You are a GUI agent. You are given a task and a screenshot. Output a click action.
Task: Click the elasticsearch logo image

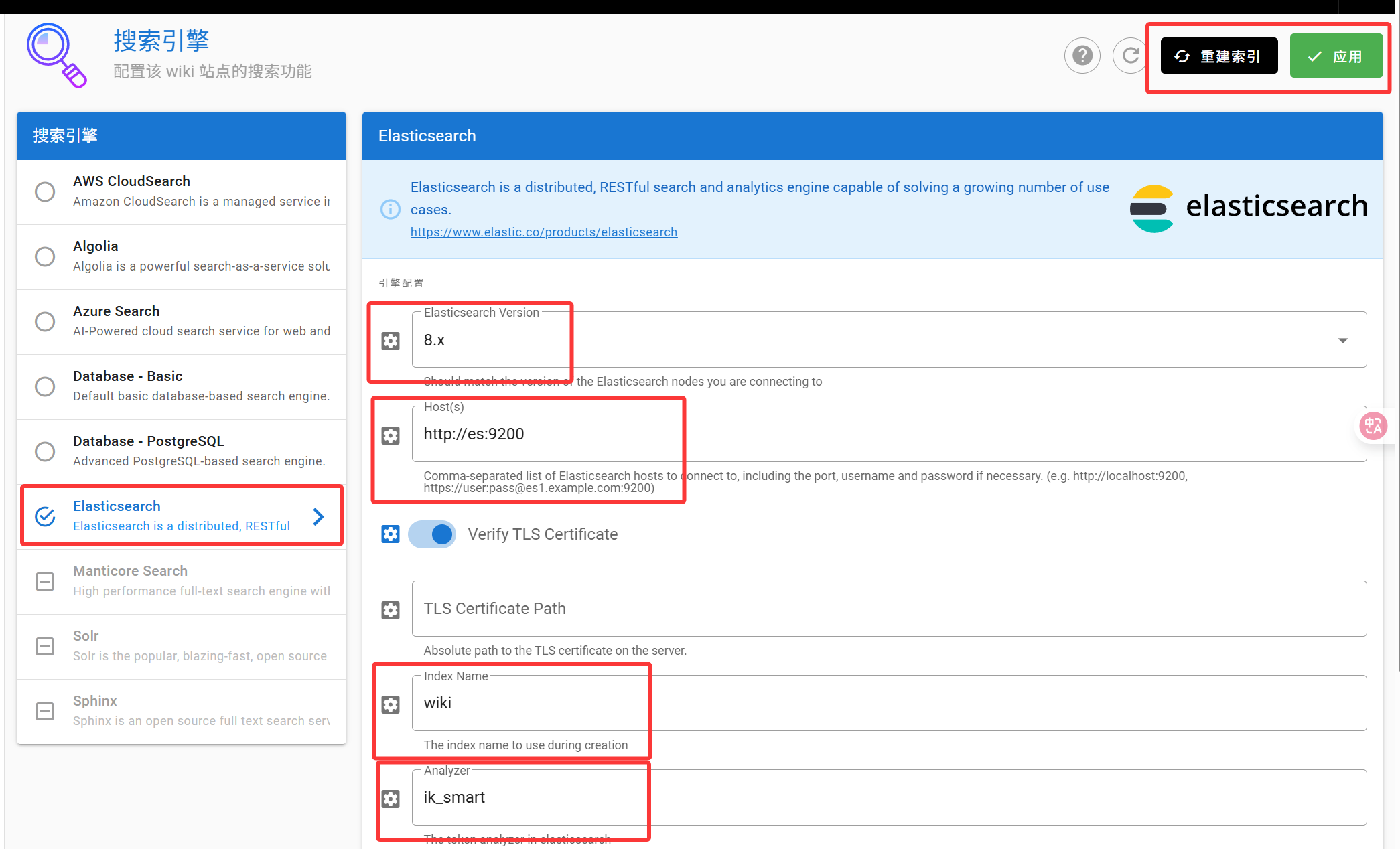click(x=1249, y=208)
